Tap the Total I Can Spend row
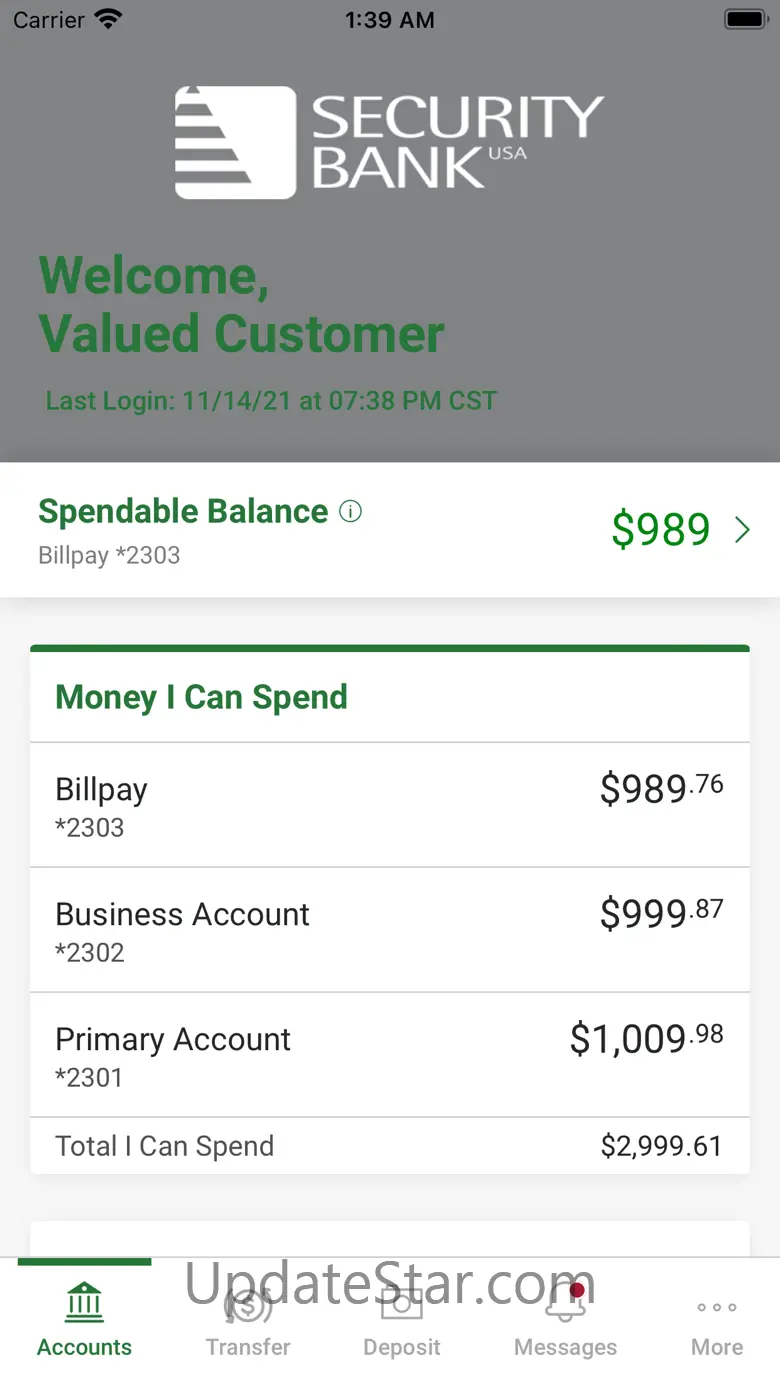Image resolution: width=780 pixels, height=1387 pixels. 390,1146
